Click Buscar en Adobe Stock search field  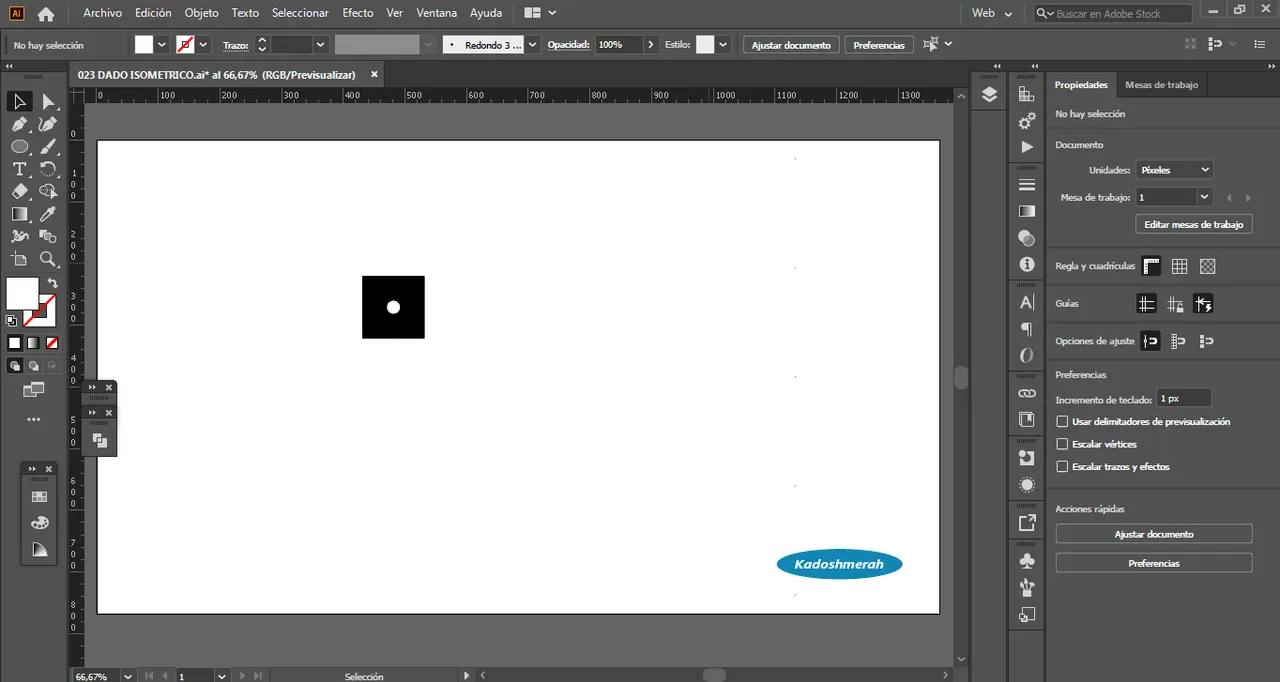[1112, 14]
